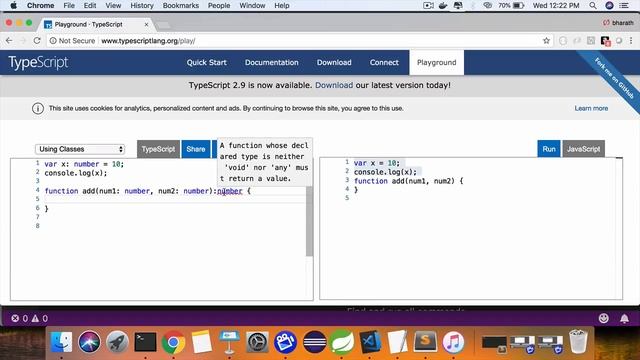Click the bharath profile button
The height and width of the screenshot is (360, 640).
(x=618, y=23)
